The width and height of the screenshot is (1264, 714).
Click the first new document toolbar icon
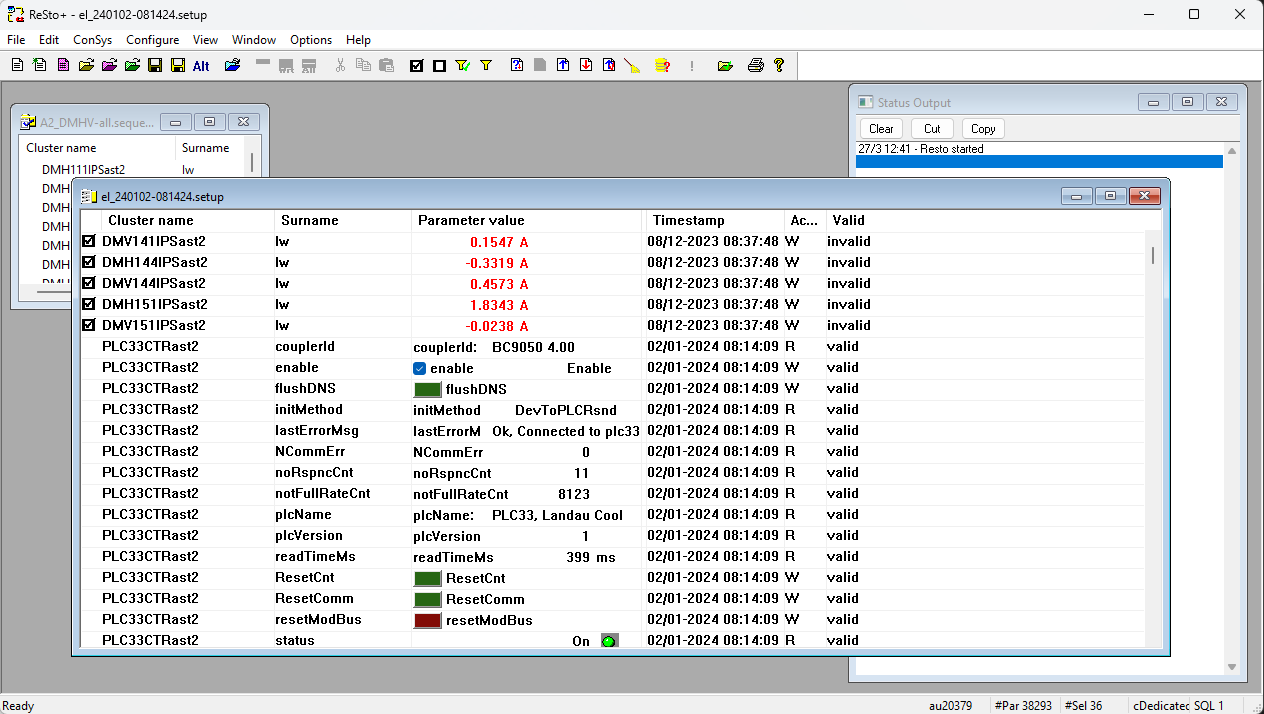pyautogui.click(x=17, y=66)
